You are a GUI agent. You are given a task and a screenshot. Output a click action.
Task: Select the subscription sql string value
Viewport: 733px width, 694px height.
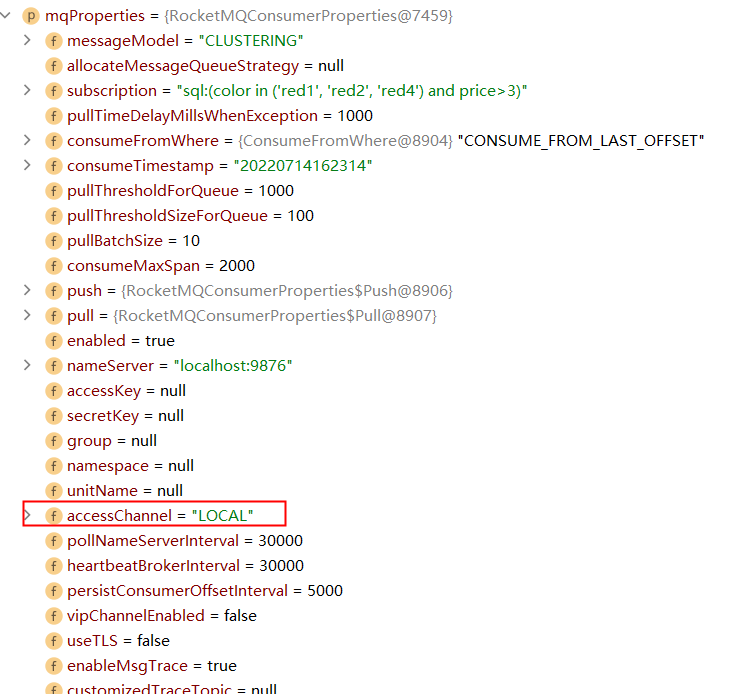click(352, 91)
